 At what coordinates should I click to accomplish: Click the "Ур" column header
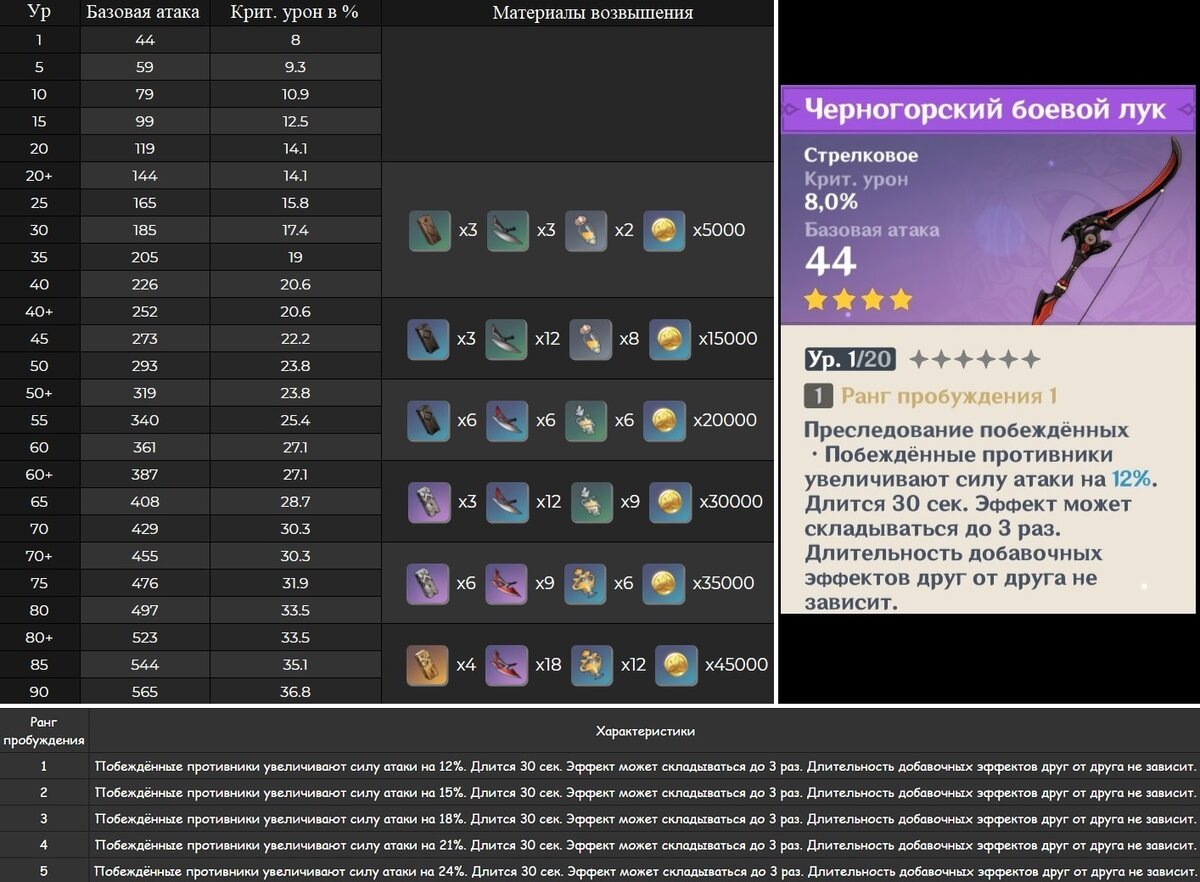tap(39, 12)
